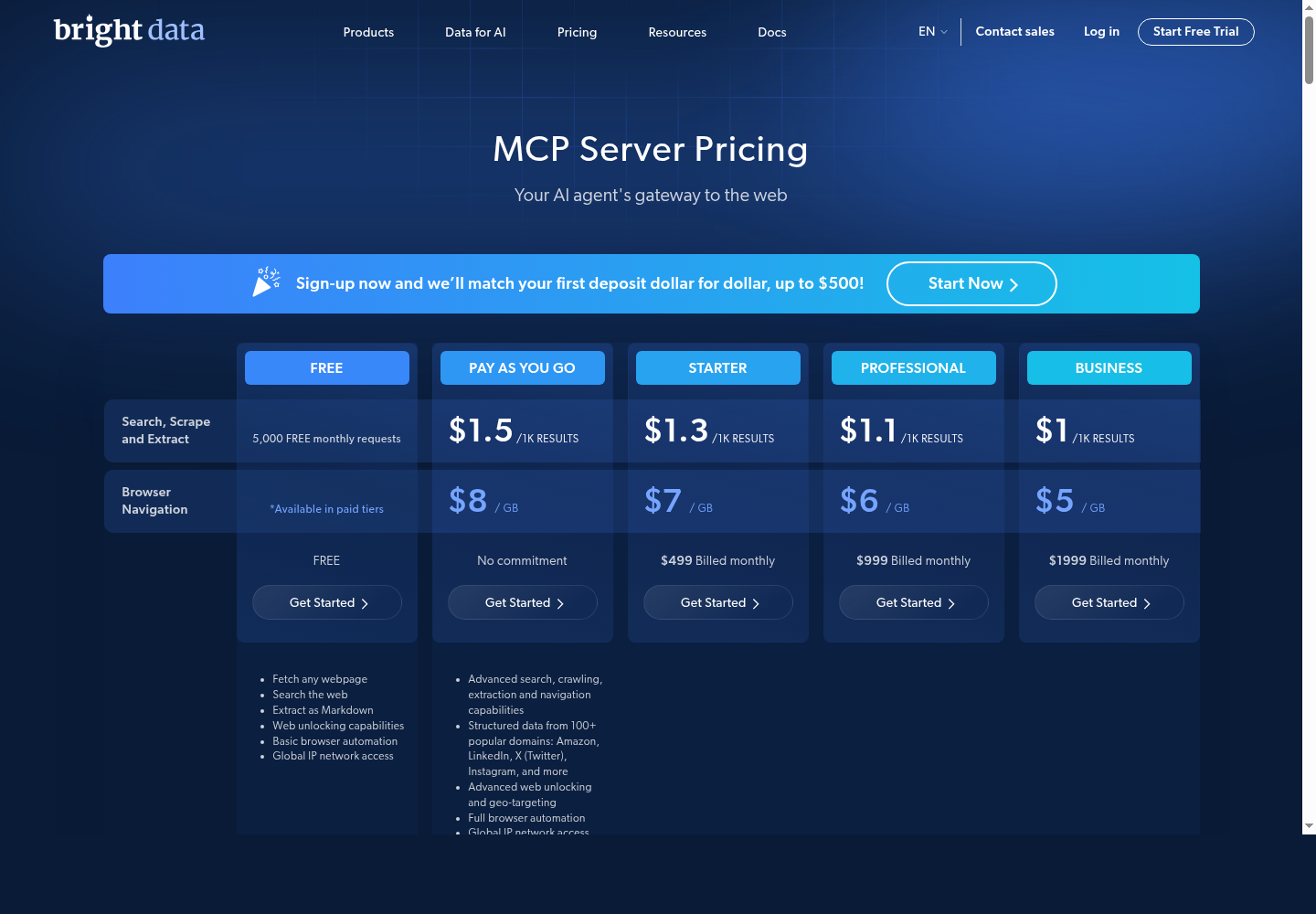Viewport: 1316px width, 914px height.
Task: Get Started with the $999 Professional plan
Action: point(914,602)
